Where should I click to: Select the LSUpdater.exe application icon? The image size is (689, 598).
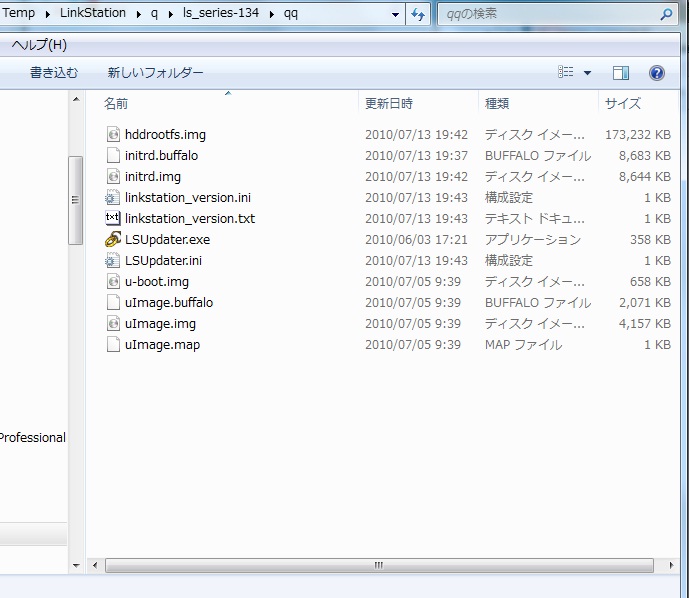112,239
